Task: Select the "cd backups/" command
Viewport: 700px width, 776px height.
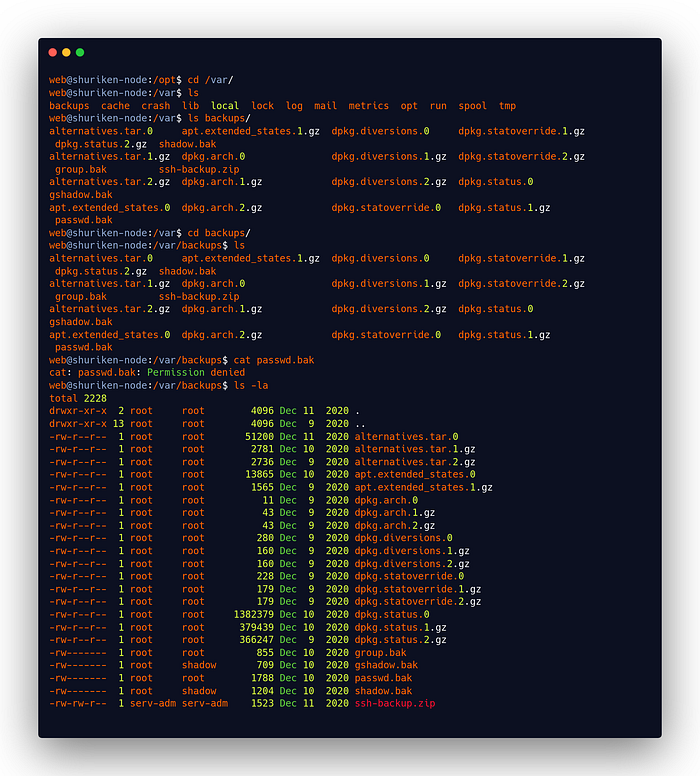Action: pyautogui.click(x=214, y=233)
